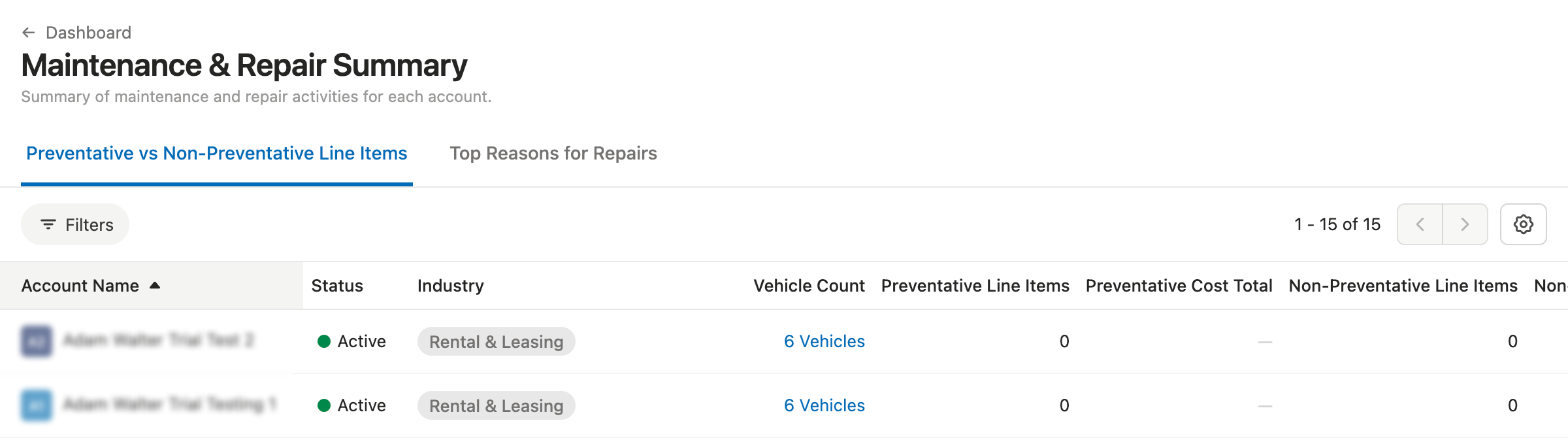Open first row's 6 Vehicles link
The height and width of the screenshot is (442, 1568).
point(824,341)
